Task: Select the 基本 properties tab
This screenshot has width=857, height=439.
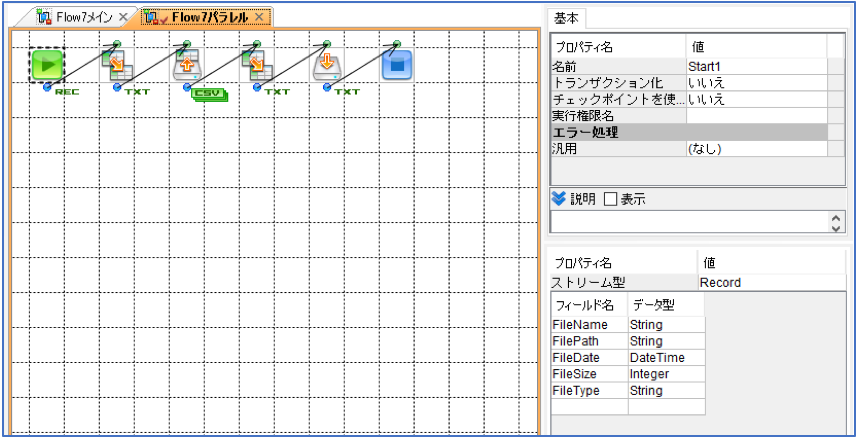Action: [567, 18]
